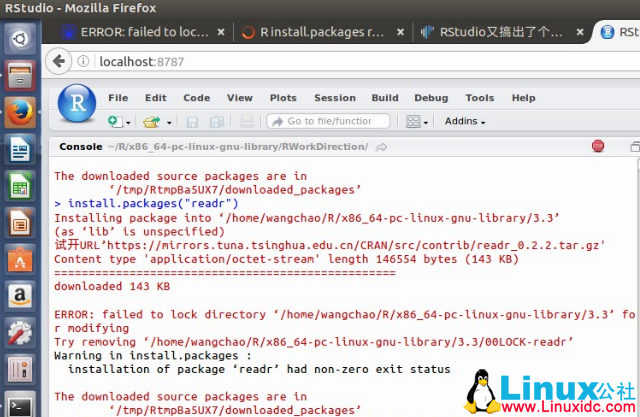Open Ubuntu Software Center icon

[x=20, y=260]
